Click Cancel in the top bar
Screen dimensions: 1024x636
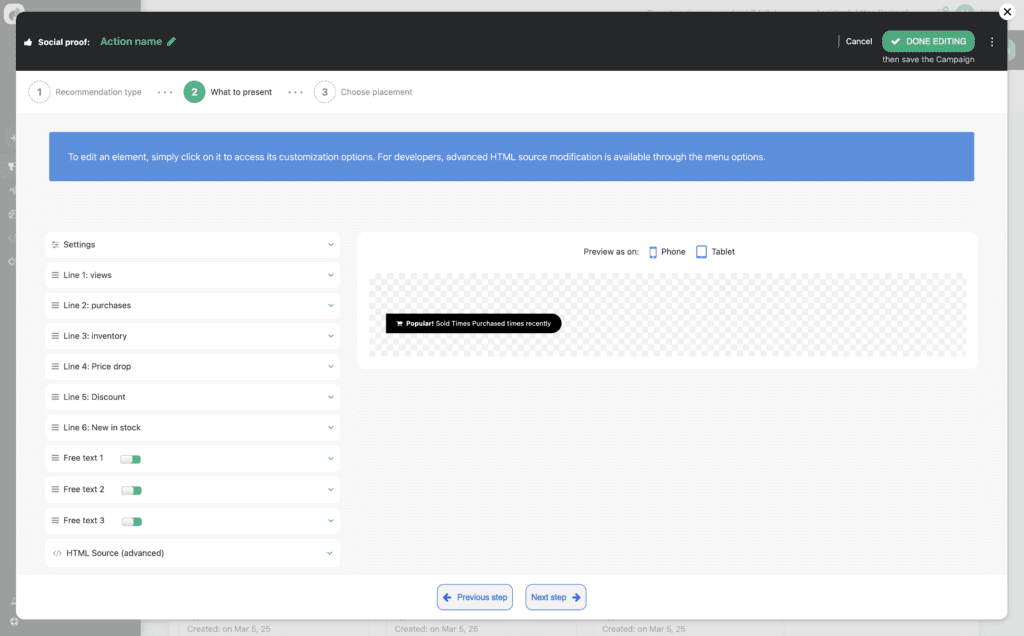point(858,42)
